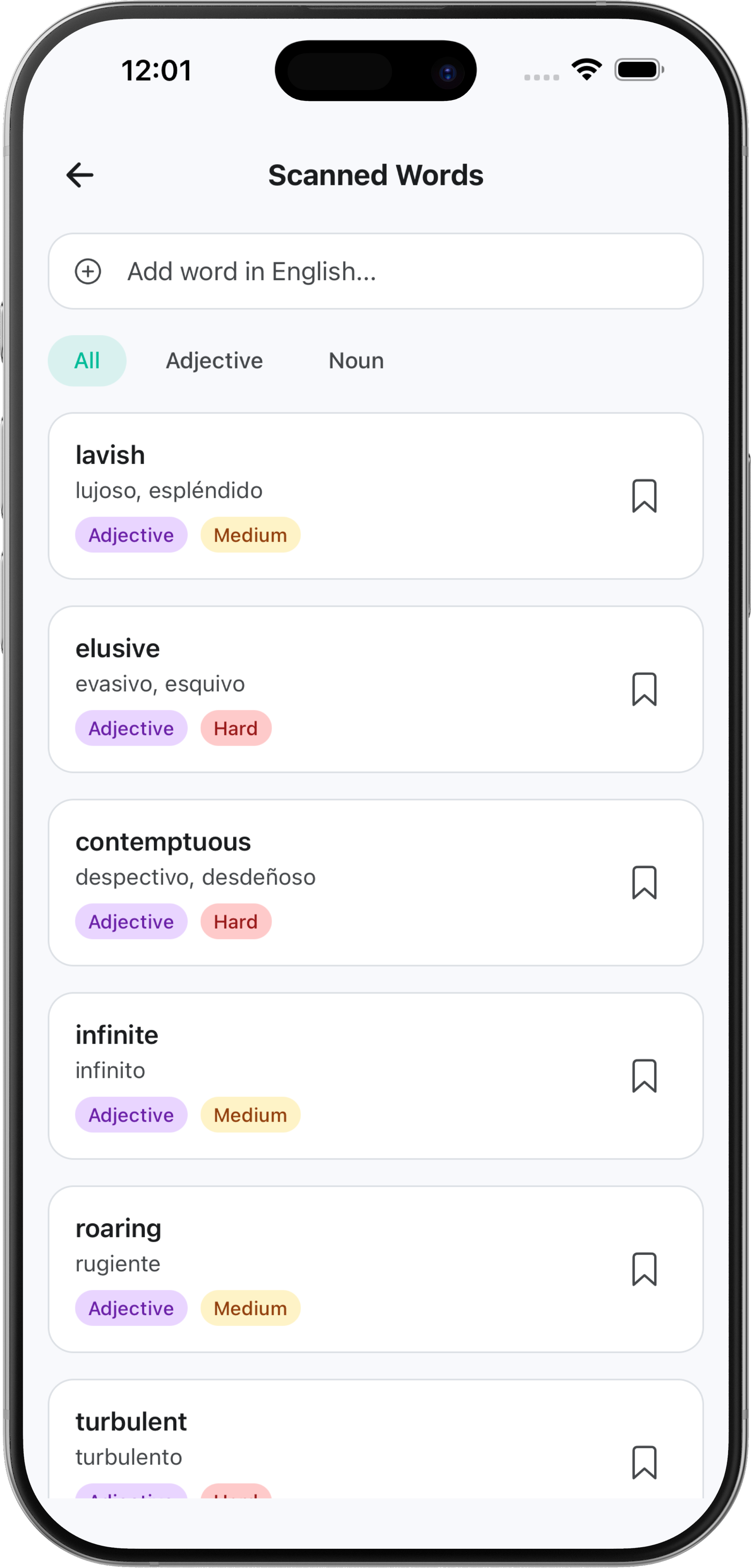Select the All filter pill

87,360
